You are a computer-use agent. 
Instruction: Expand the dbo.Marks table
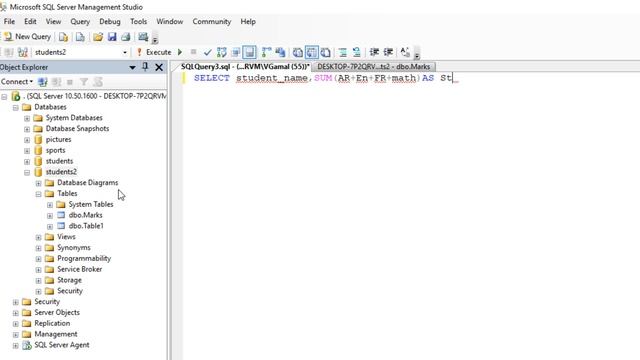point(50,216)
